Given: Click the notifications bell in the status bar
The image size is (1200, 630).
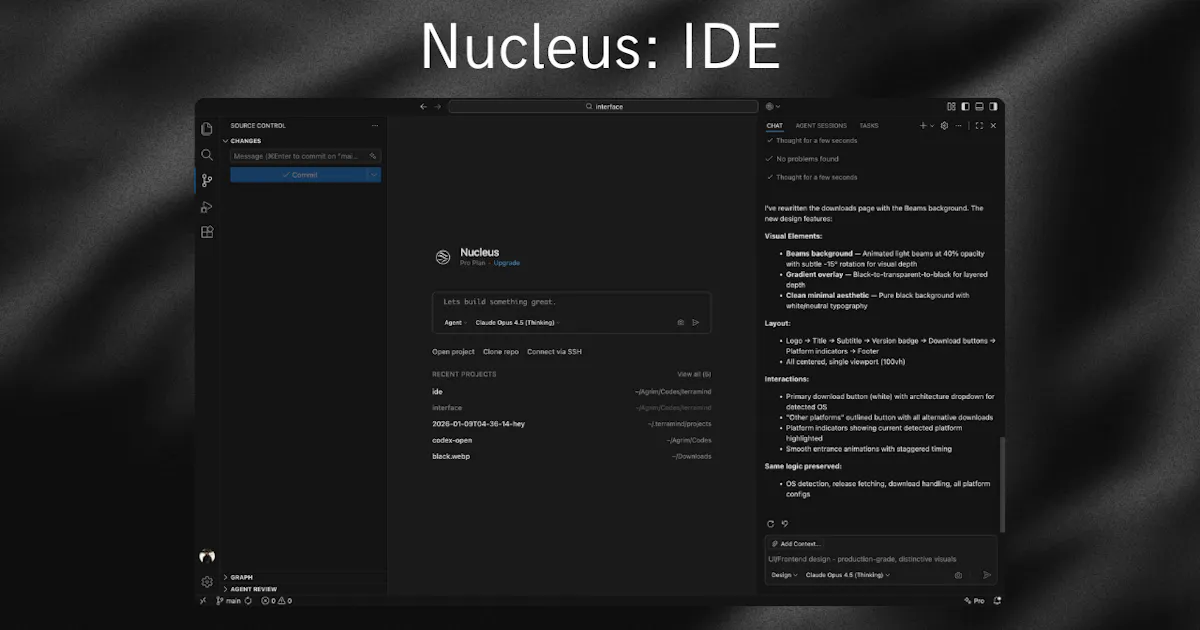Looking at the screenshot, I should tap(997, 601).
